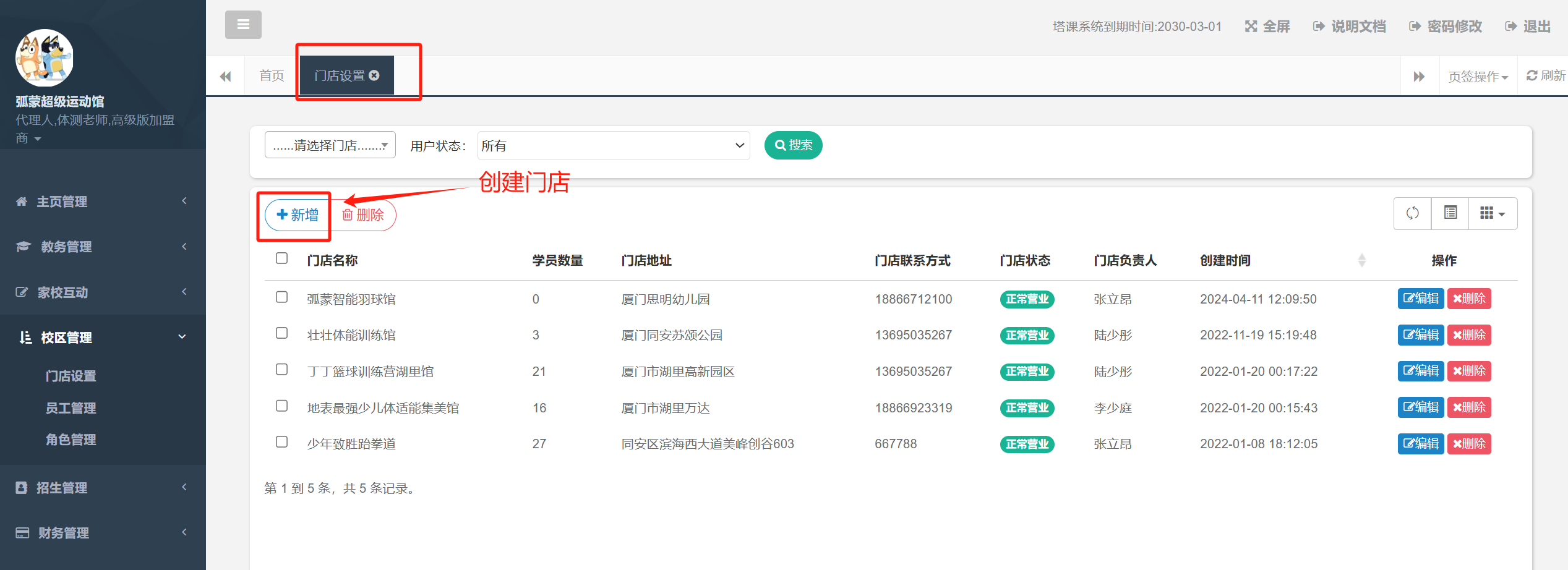Click the table refresh icon button
Screen dimensions: 1568x570
point(1412,213)
